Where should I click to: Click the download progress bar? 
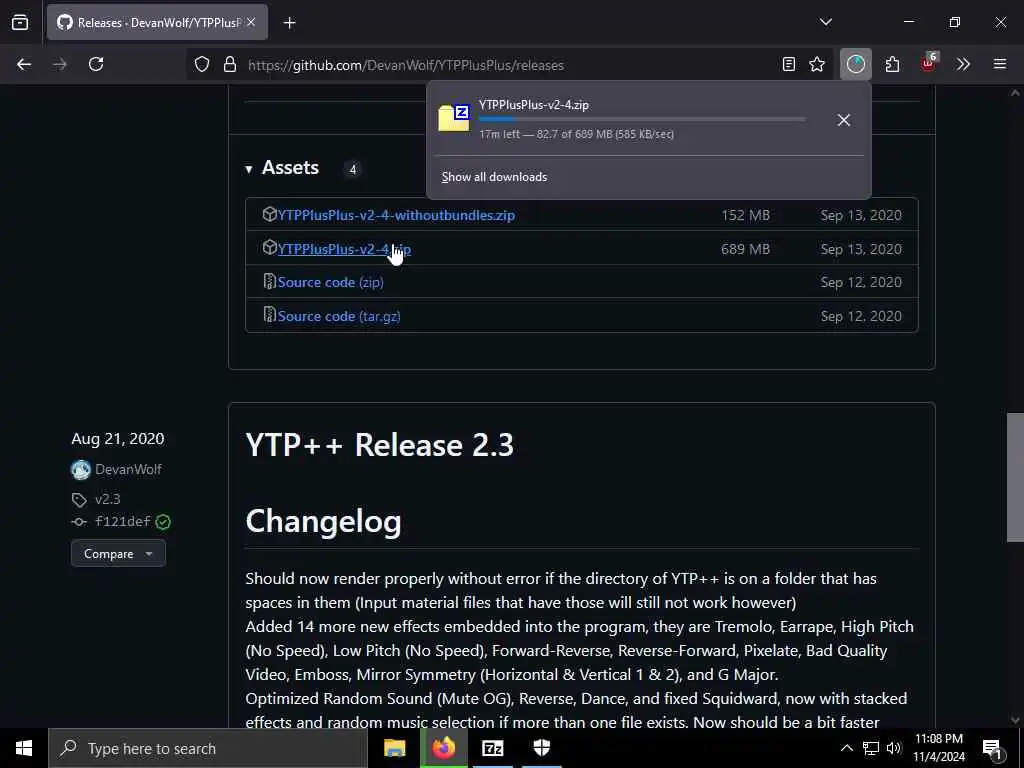(x=642, y=119)
